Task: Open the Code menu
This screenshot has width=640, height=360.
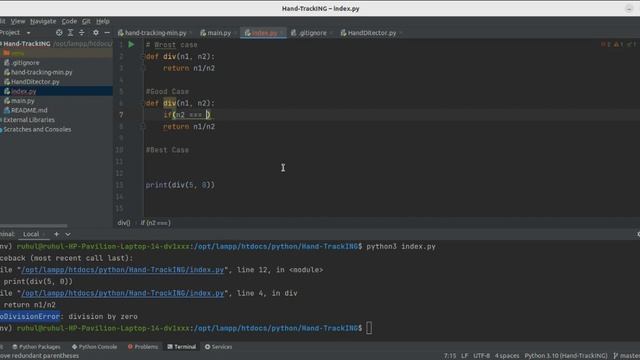Action: (69, 21)
